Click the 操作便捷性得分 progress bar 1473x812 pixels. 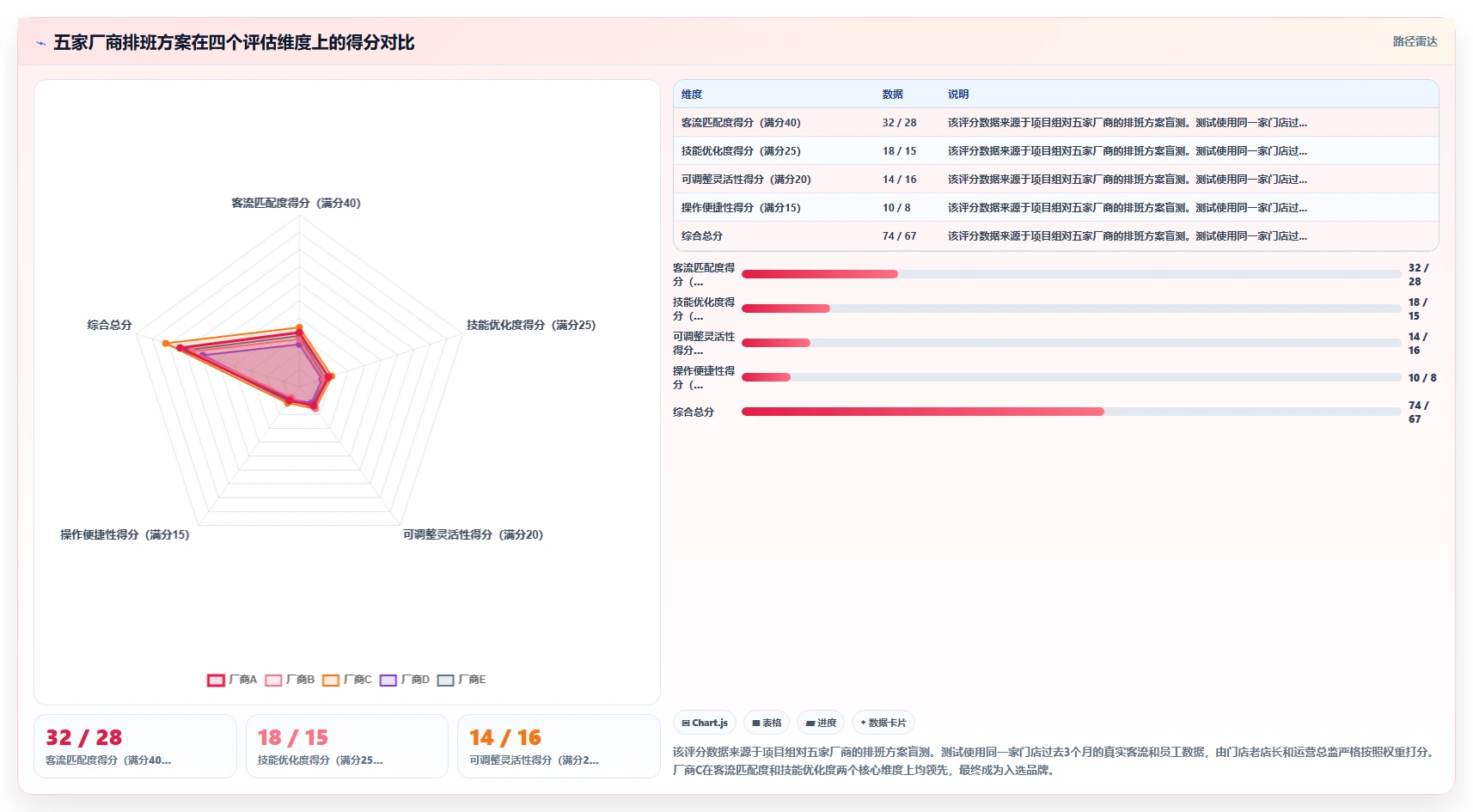click(1071, 377)
